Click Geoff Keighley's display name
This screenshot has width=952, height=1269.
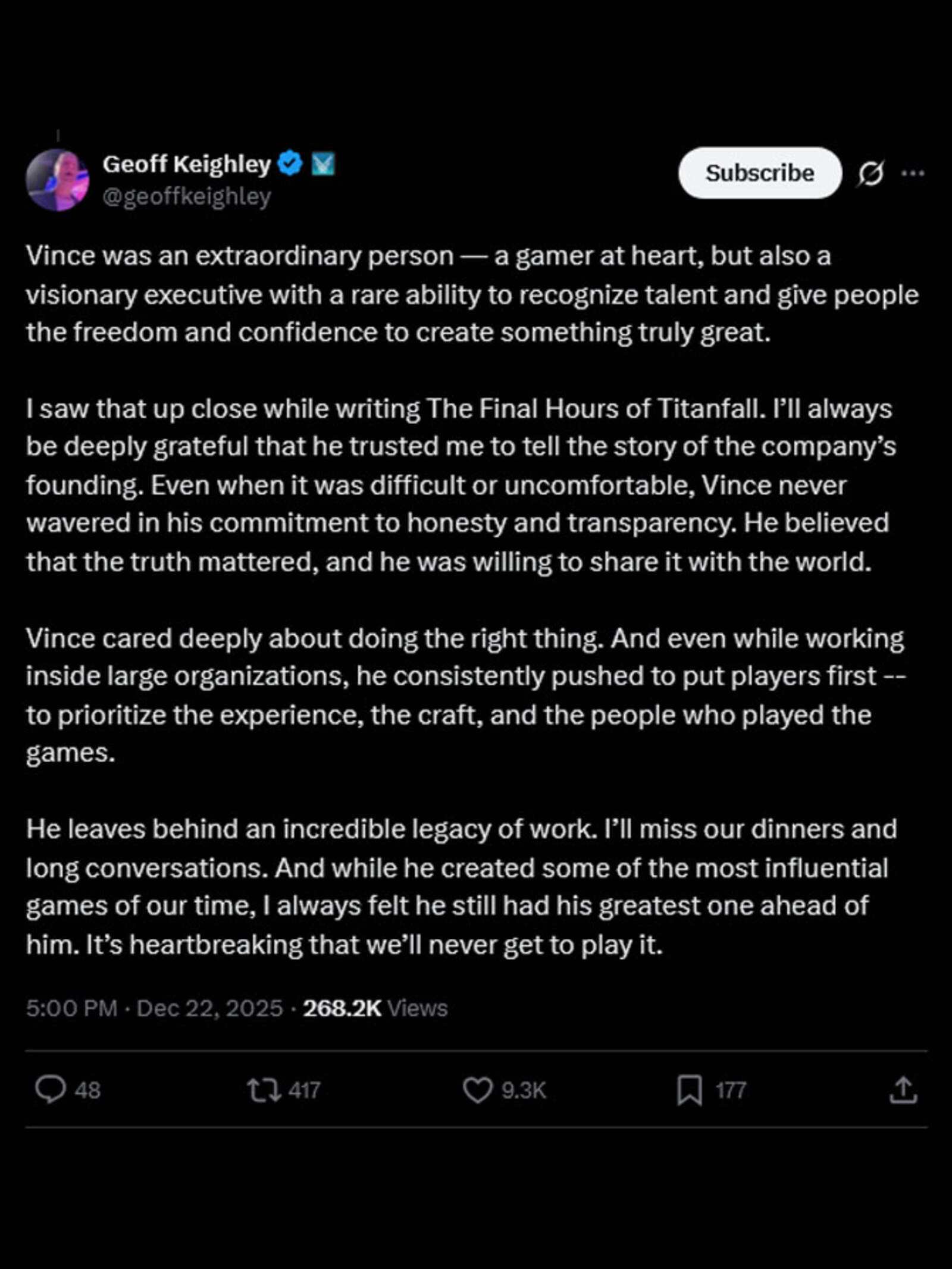pos(187,165)
